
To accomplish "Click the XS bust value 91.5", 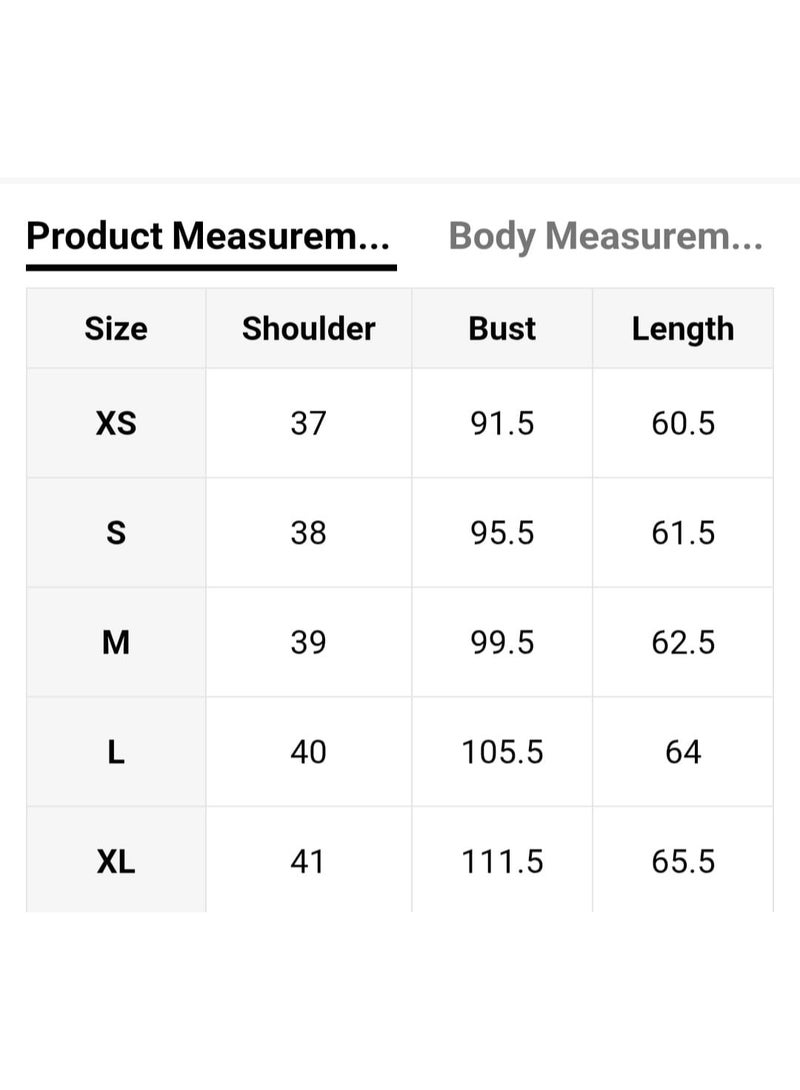I will click(502, 423).
